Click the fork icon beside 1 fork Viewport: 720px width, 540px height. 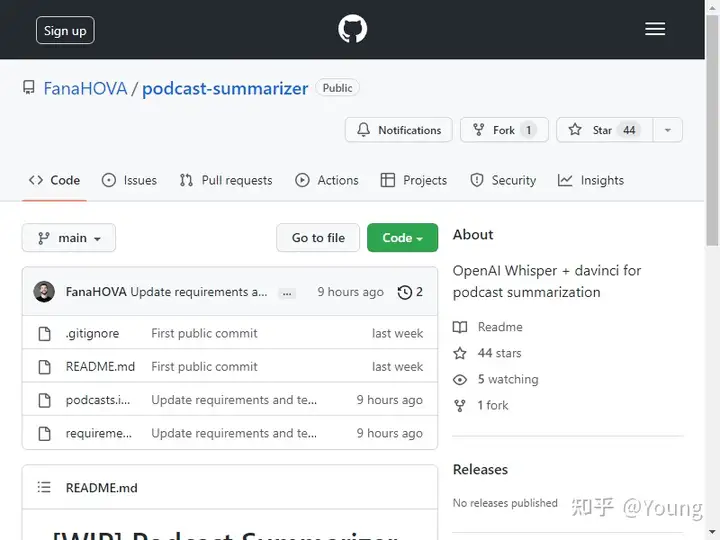[x=460, y=405]
